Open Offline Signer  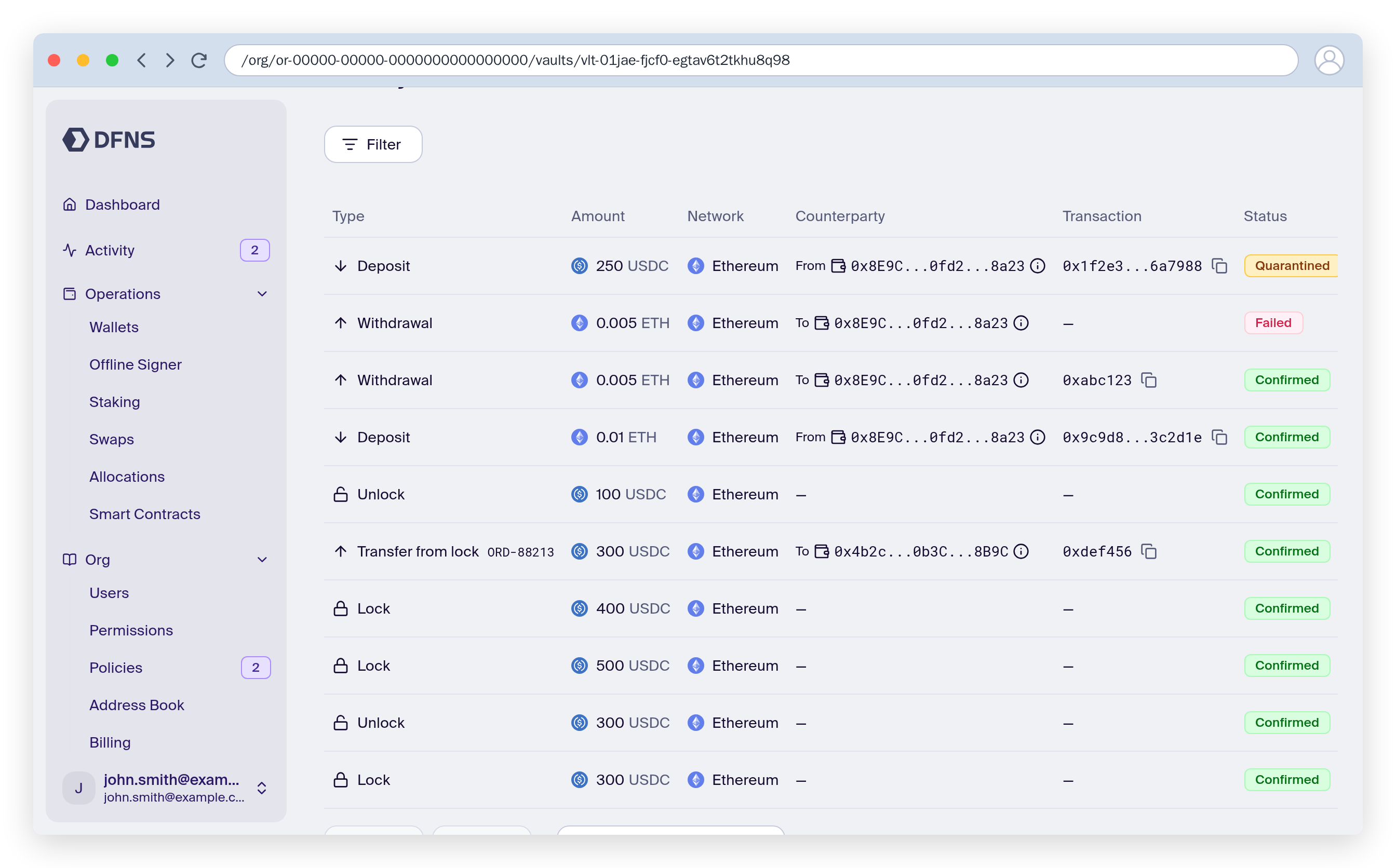pyautogui.click(x=135, y=364)
